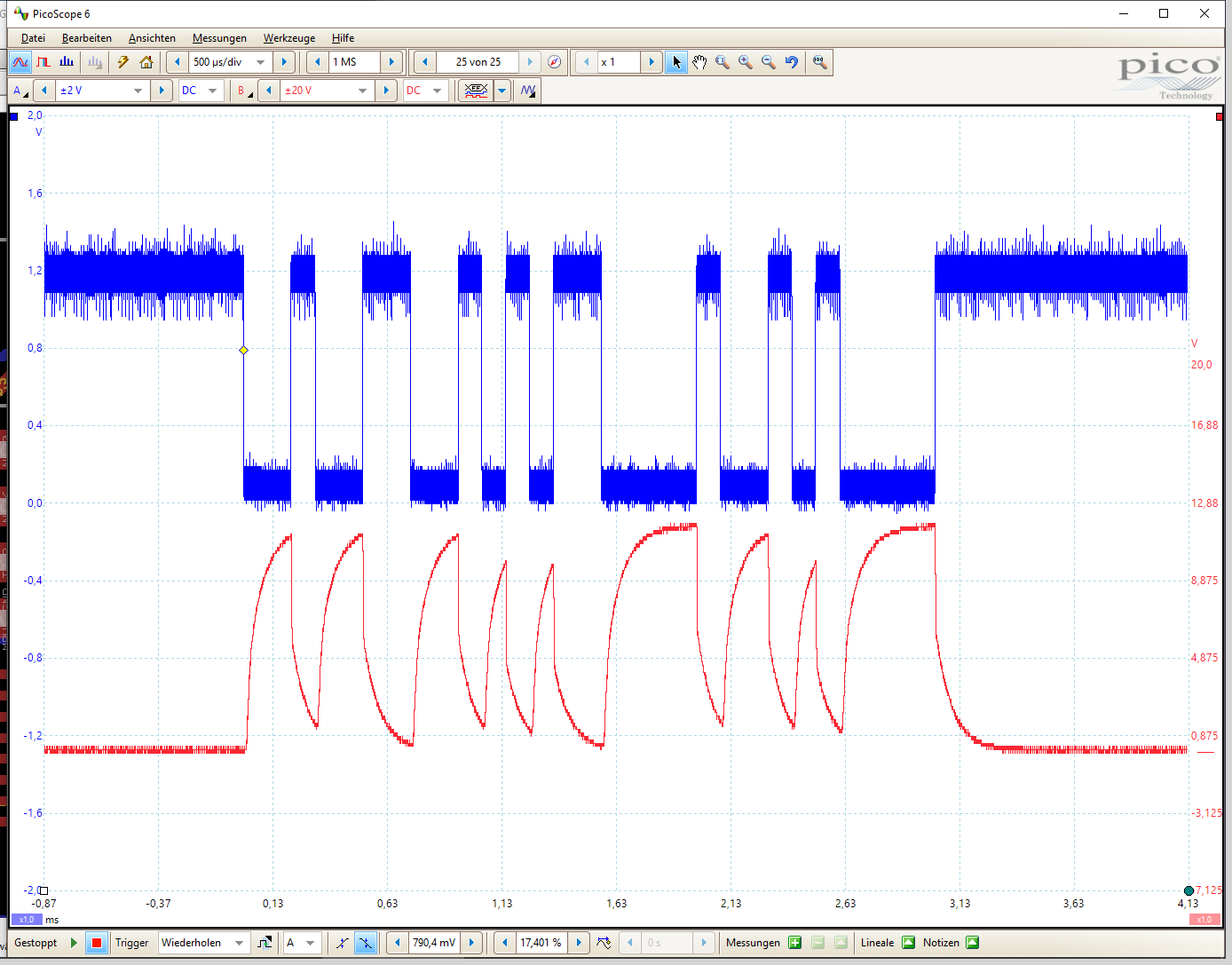The image size is (1232, 965).
Task: Click the disabled spectrum options icon
Action: pyautogui.click(x=95, y=62)
